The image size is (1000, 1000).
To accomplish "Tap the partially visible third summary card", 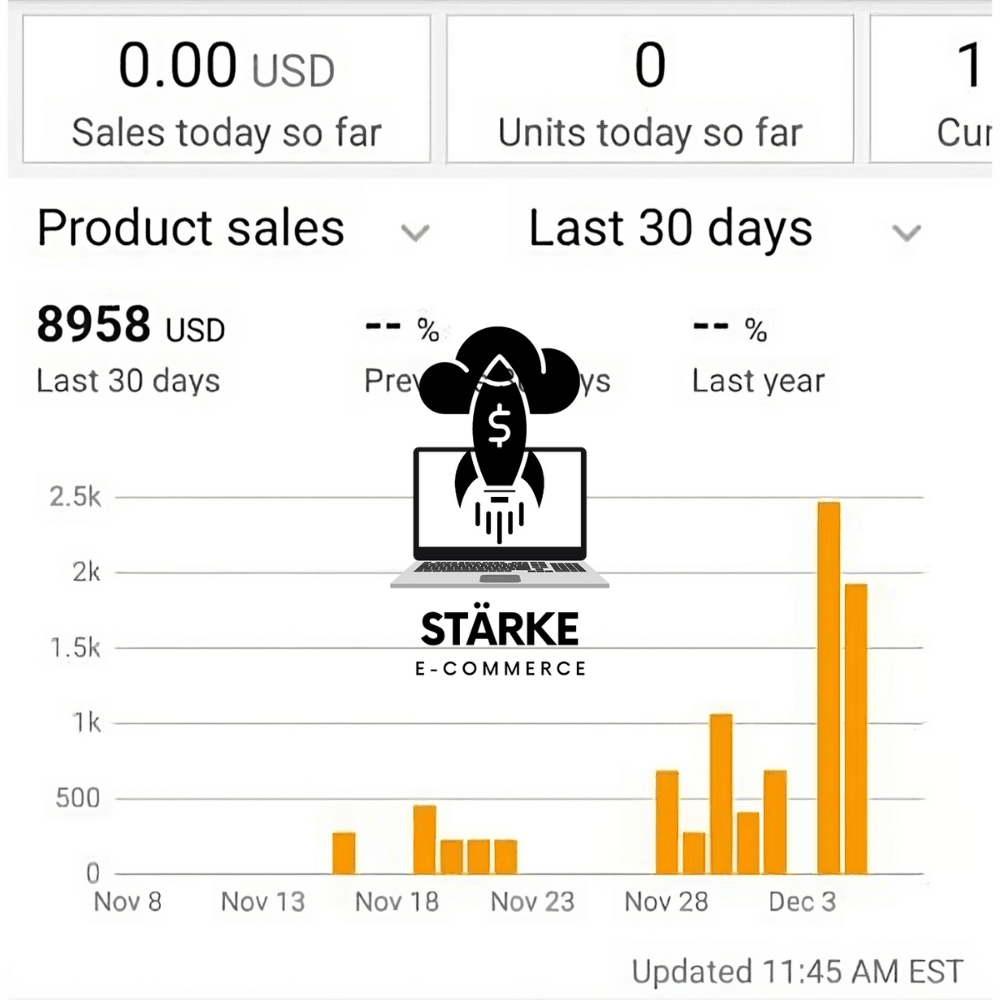I will (932, 89).
